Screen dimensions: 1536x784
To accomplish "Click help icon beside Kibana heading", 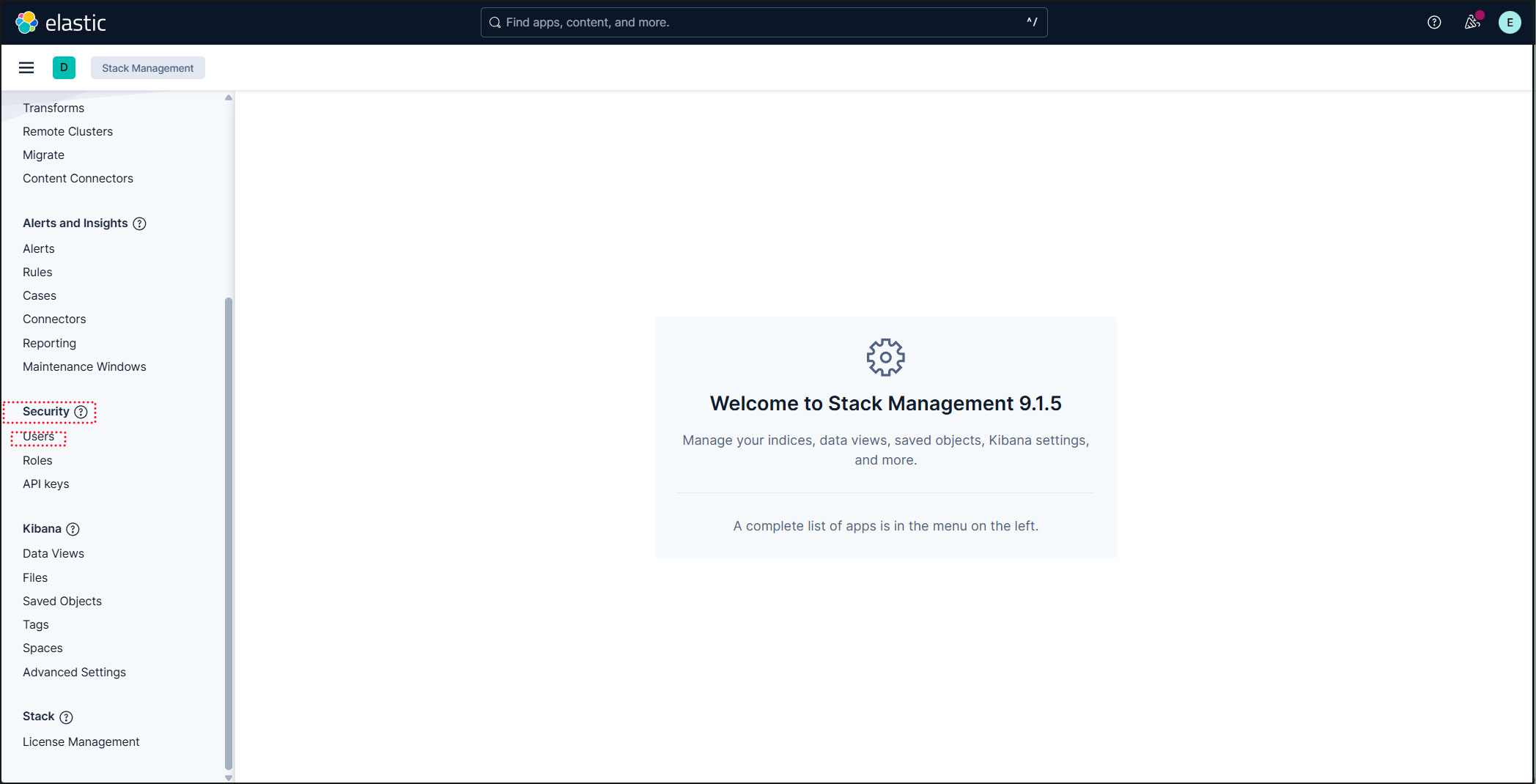I will (73, 529).
